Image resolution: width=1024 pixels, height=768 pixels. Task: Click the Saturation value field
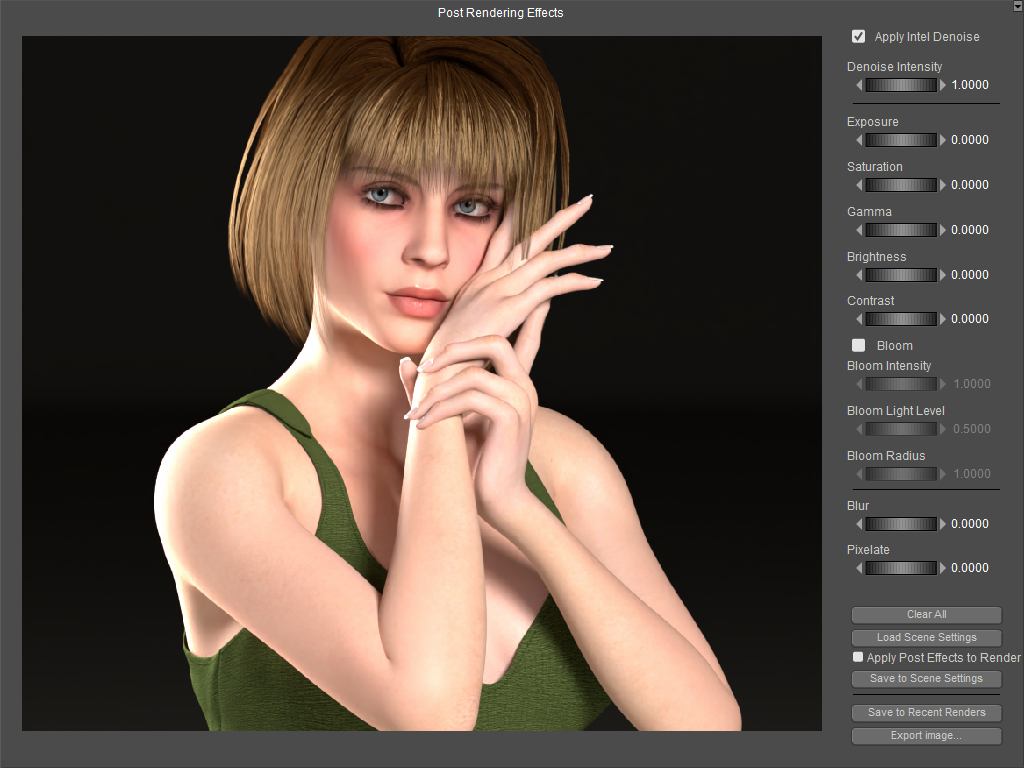point(970,185)
